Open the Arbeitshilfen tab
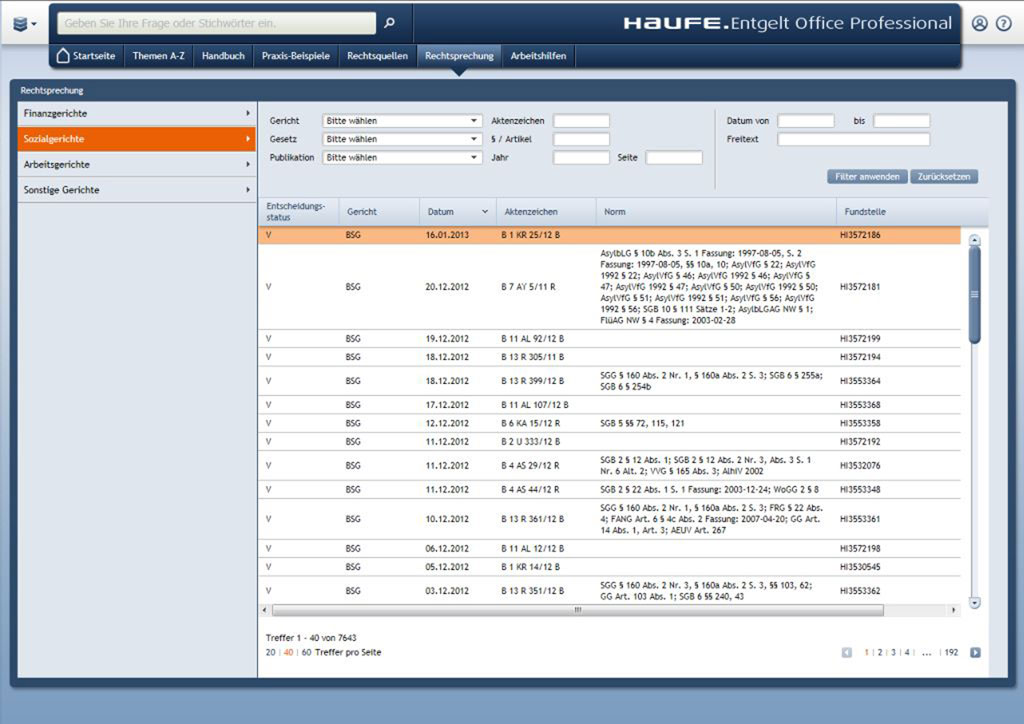The height and width of the screenshot is (724, 1024). pos(538,56)
